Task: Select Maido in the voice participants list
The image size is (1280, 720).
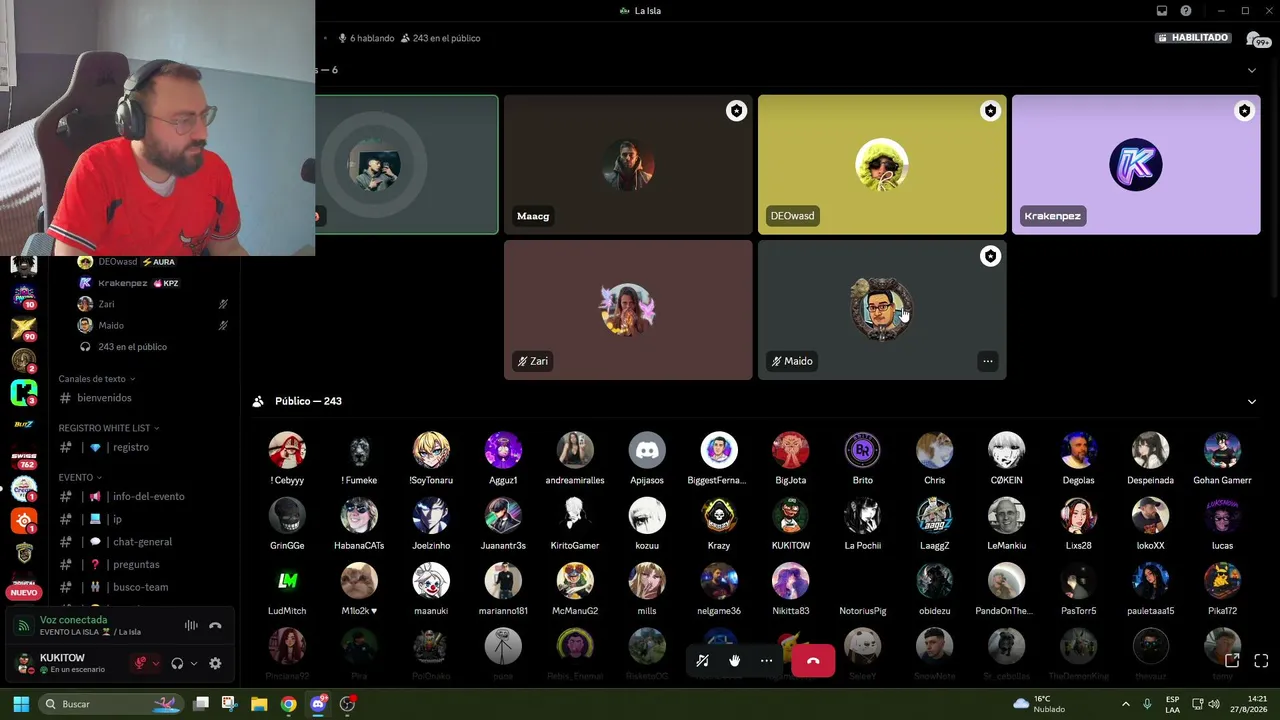Action: pos(155,325)
